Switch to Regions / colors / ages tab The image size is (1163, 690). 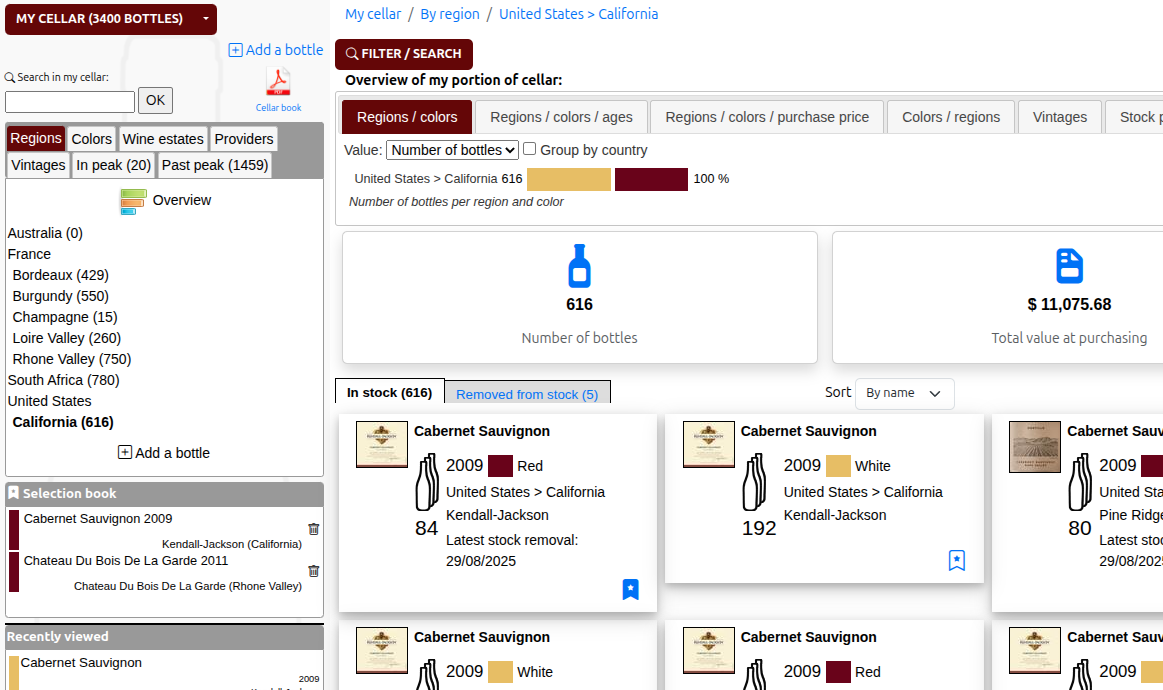(561, 117)
